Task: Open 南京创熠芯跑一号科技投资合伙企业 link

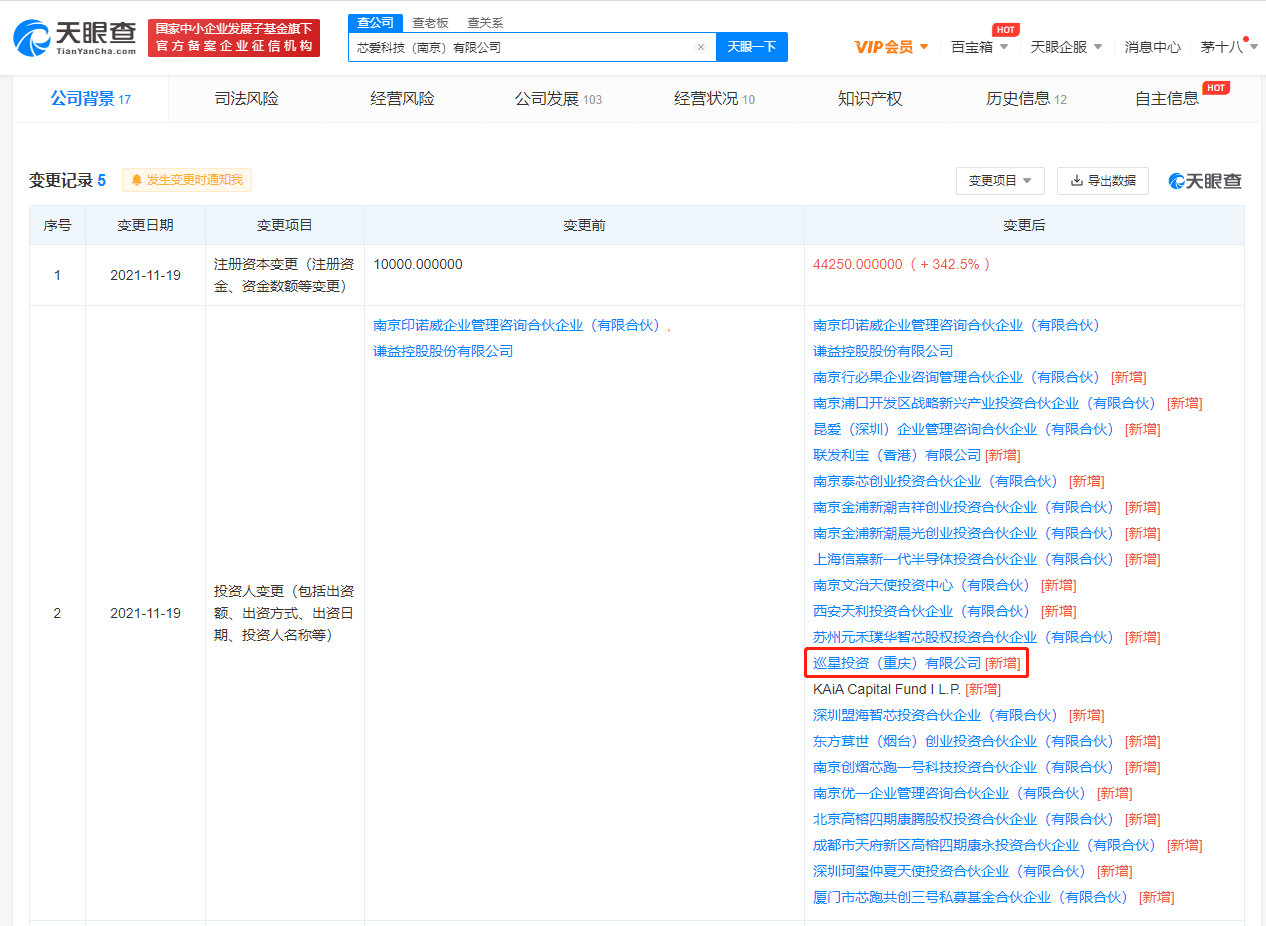Action: [965, 767]
